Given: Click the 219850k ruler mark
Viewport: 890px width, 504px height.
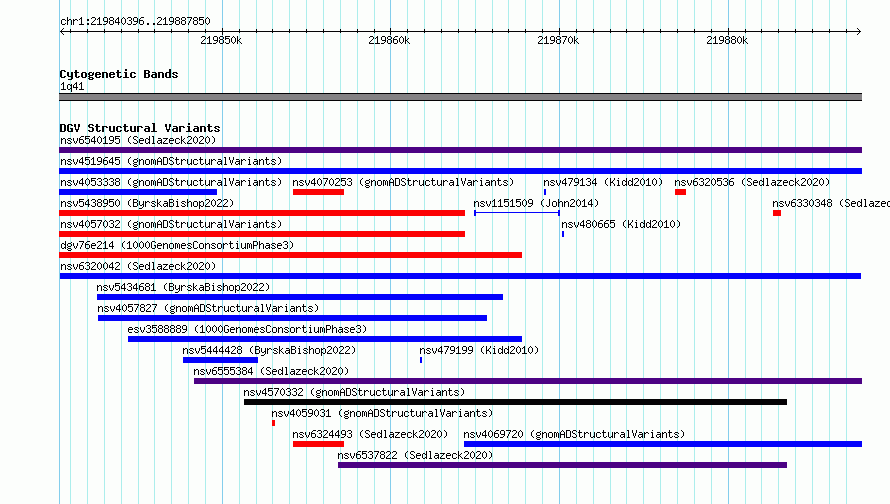Looking at the screenshot, I should 221,40.
